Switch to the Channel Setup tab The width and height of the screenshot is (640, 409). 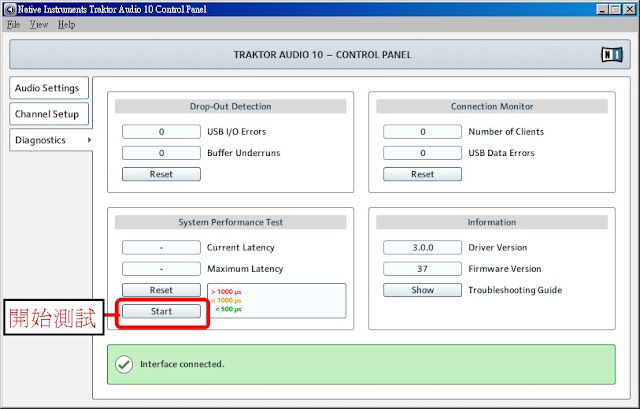(49, 114)
